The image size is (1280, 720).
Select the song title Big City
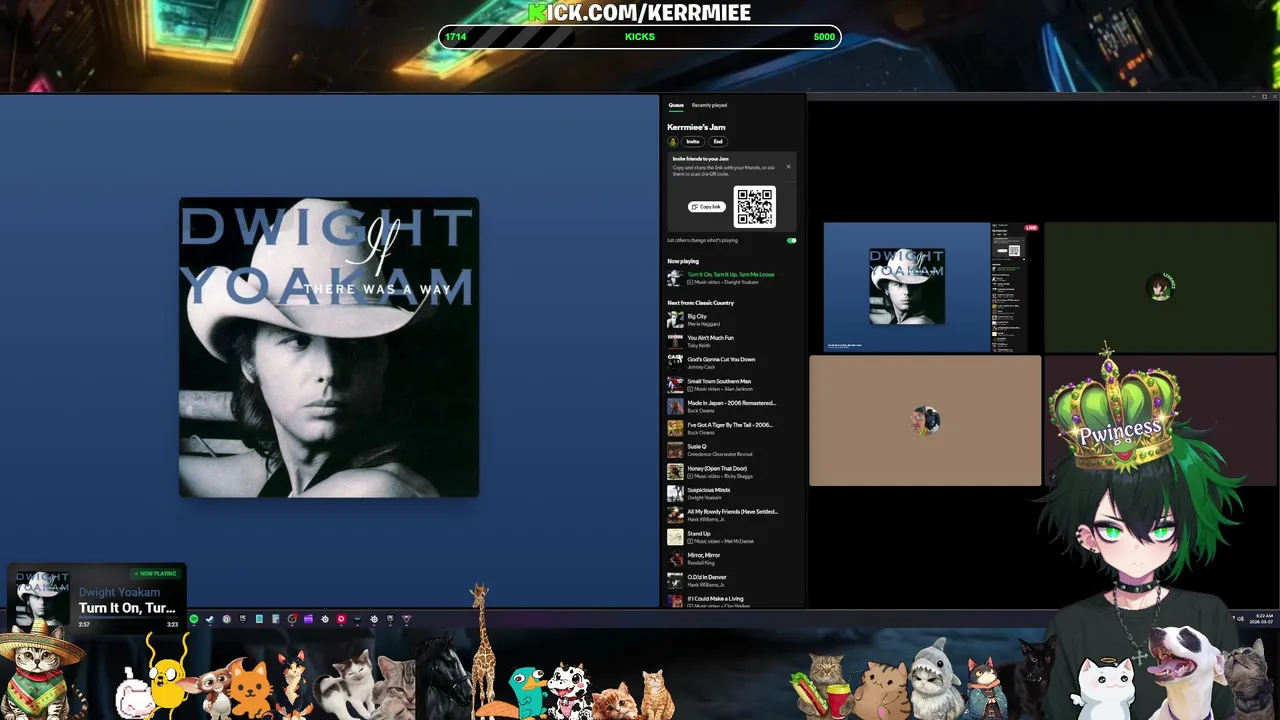(x=697, y=316)
